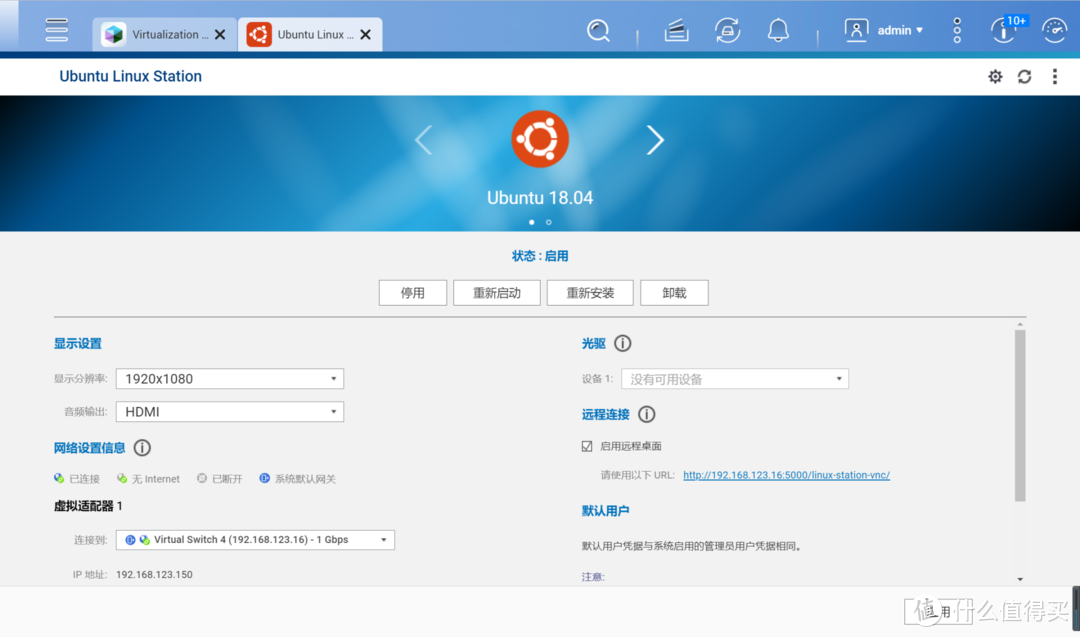Refresh Ubuntu Linux Station
Image resolution: width=1080 pixels, height=637 pixels.
click(1024, 76)
